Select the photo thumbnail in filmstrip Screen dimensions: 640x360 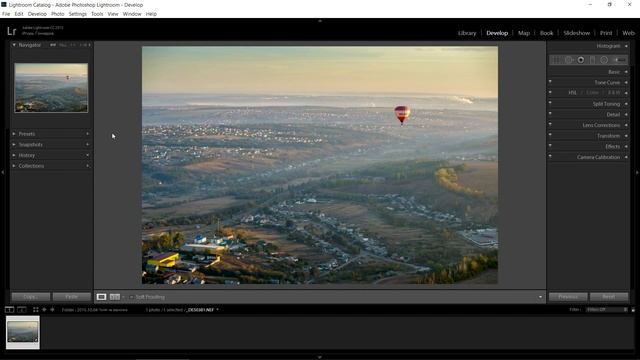(x=23, y=332)
